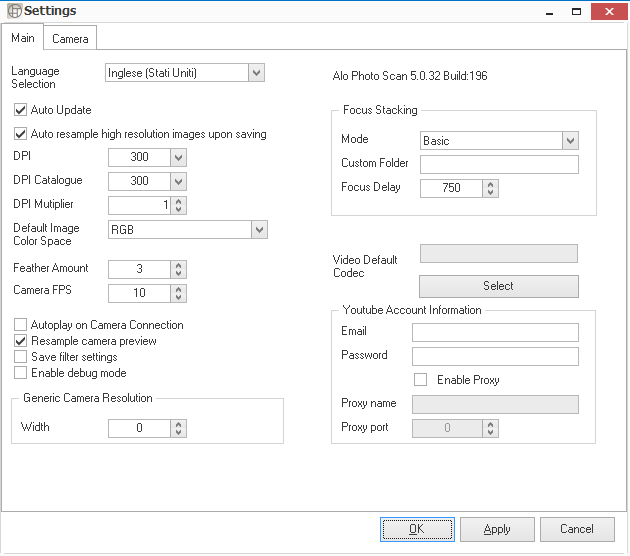Image resolution: width=630 pixels, height=556 pixels.
Task: Increase the Camera FPS value
Action: 178,289
